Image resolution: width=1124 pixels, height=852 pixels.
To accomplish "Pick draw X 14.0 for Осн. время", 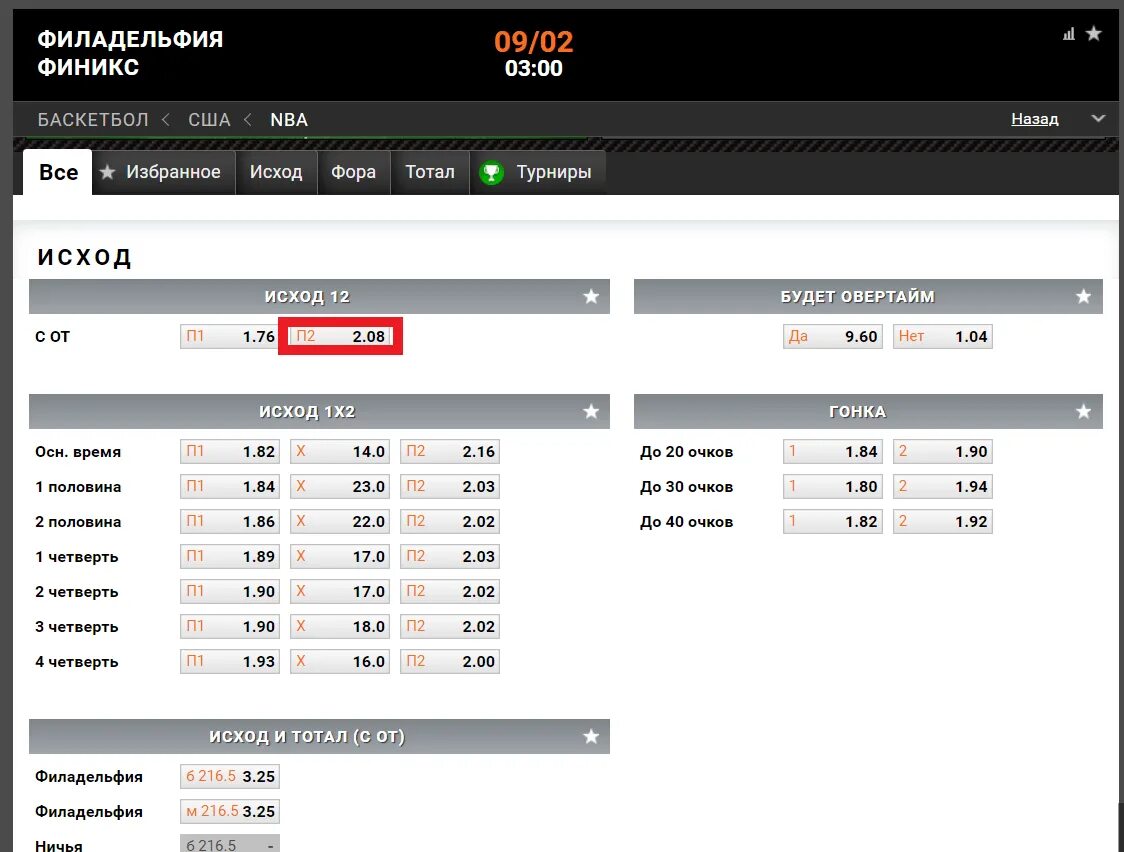I will point(340,451).
